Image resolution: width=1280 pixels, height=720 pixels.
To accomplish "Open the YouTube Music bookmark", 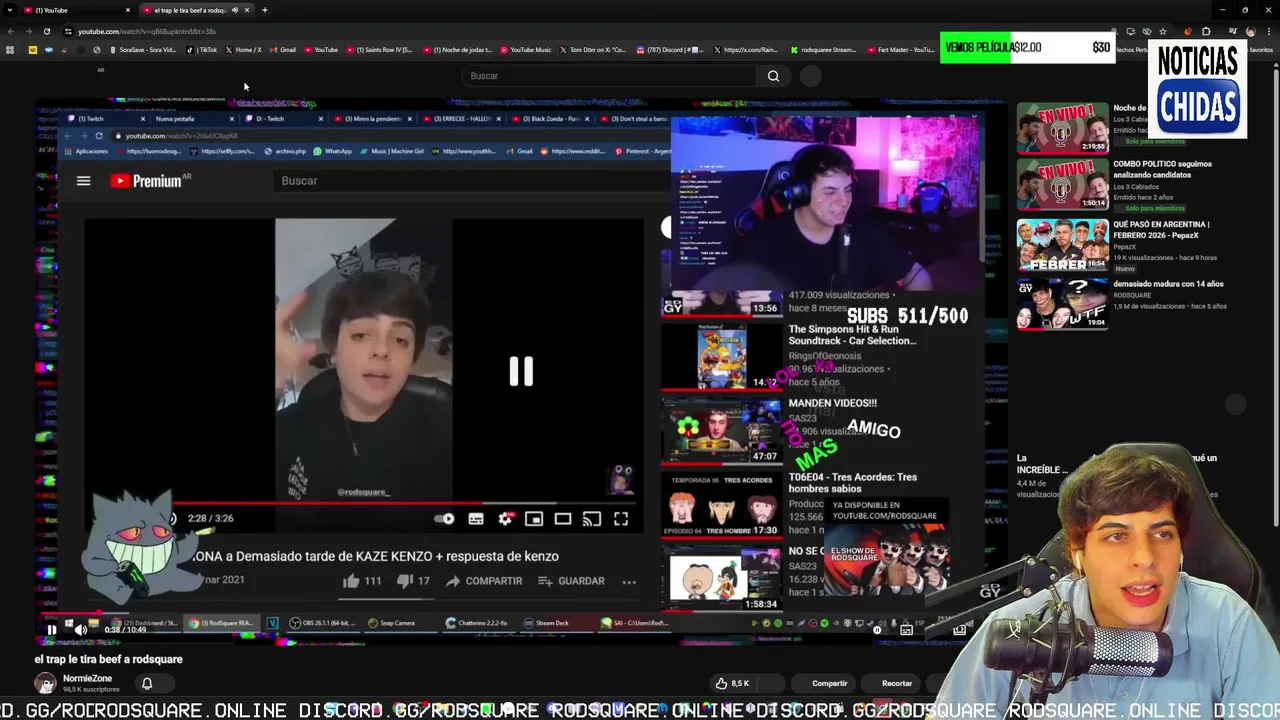I will pos(526,49).
